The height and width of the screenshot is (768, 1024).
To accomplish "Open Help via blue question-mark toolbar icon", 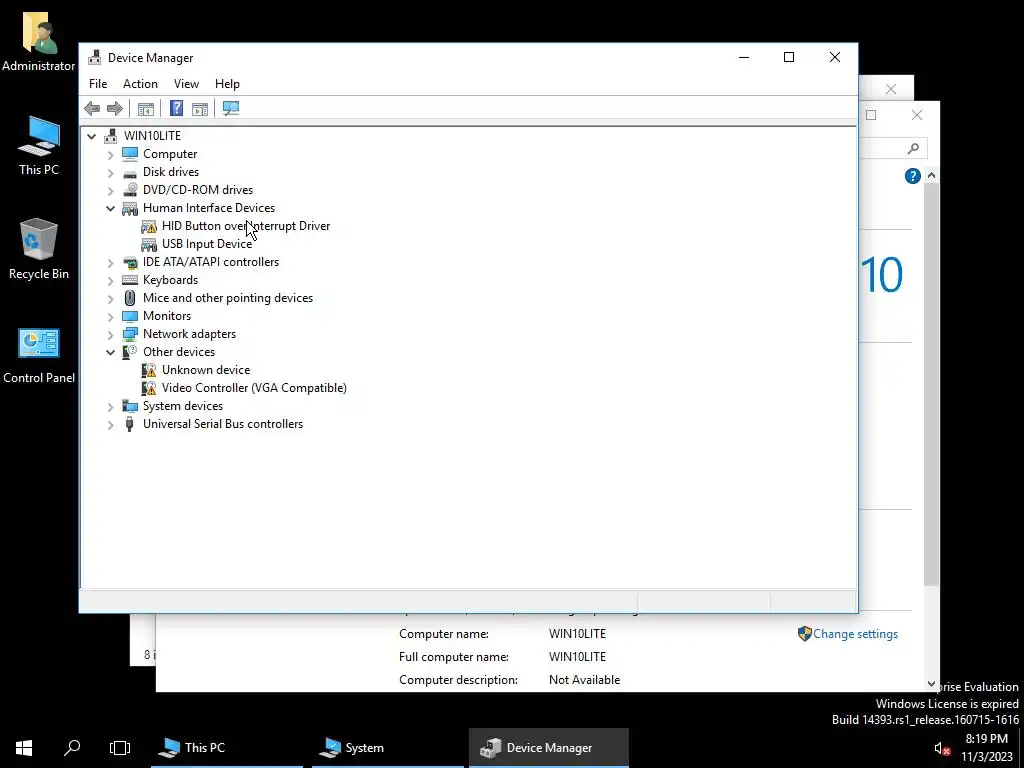I will (x=176, y=108).
